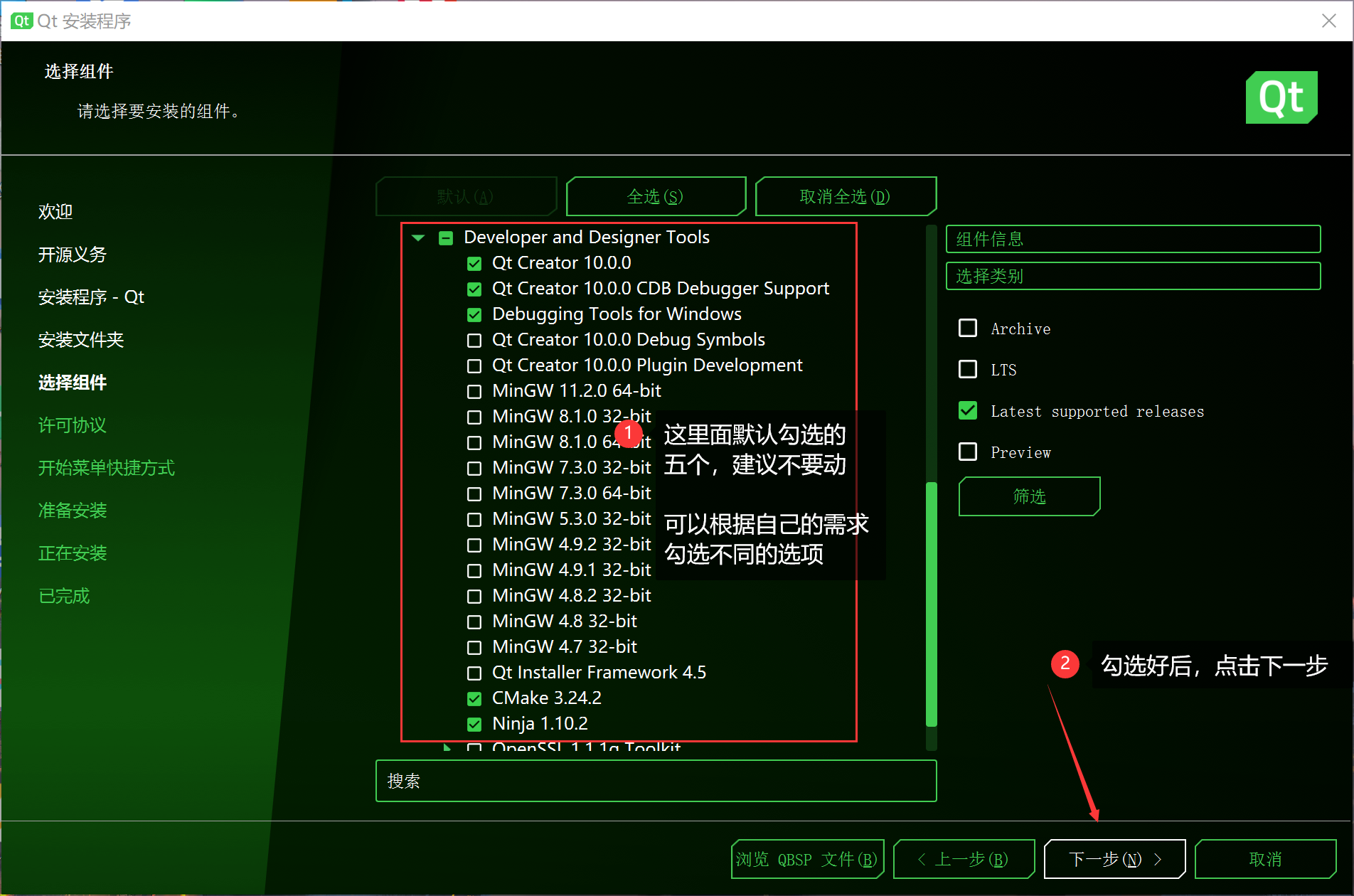Uncheck Debugging Tools for Windows
This screenshot has height=896, width=1354.
[474, 314]
